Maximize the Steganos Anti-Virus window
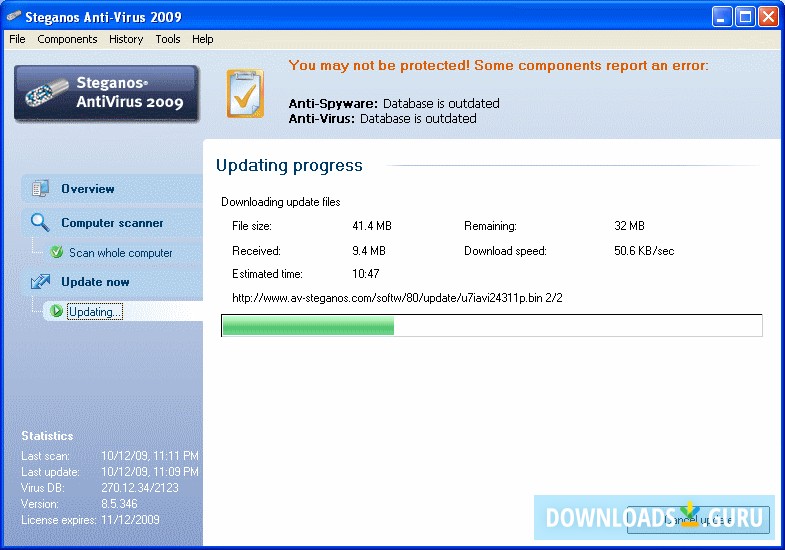The width and height of the screenshot is (785, 550). [x=745, y=17]
